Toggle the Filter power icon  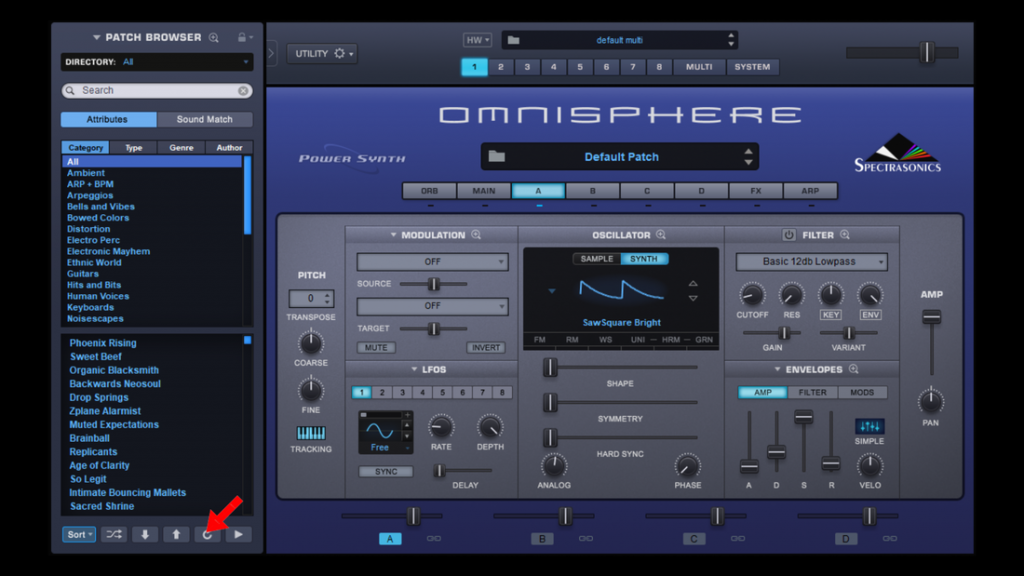[789, 235]
